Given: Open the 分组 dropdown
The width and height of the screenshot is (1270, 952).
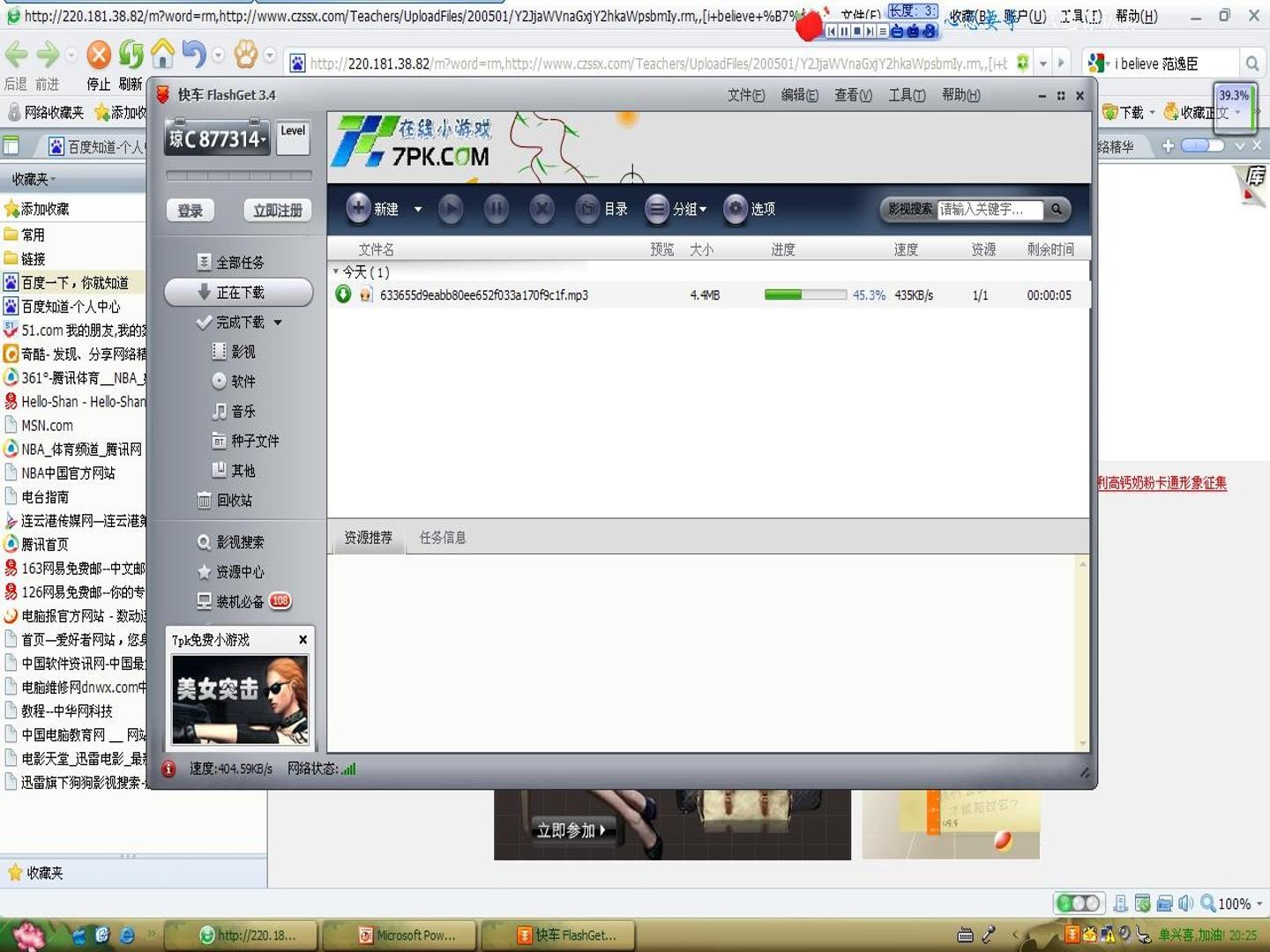Looking at the screenshot, I should pyautogui.click(x=691, y=209).
